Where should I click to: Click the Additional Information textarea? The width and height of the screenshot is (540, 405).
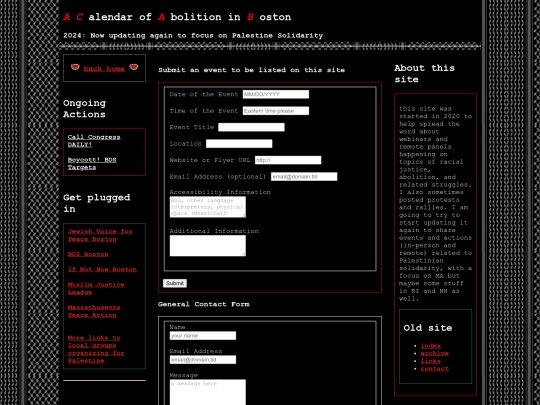click(208, 246)
